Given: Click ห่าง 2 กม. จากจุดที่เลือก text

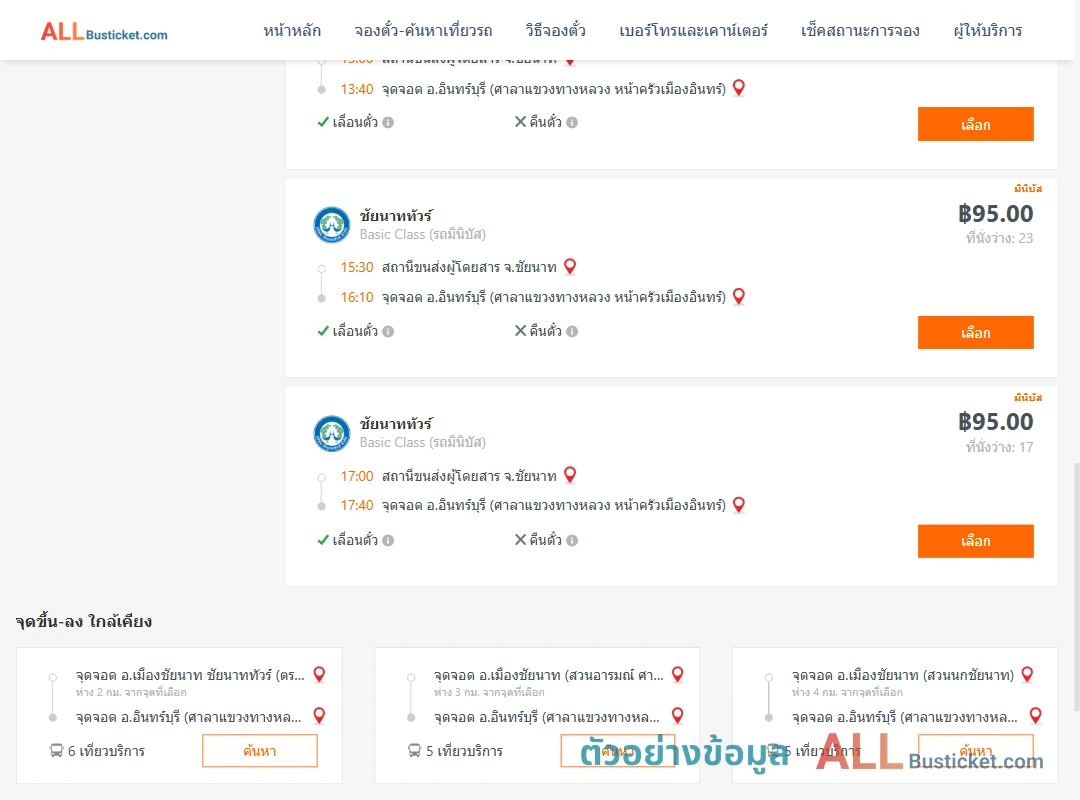Looking at the screenshot, I should pyautogui.click(x=131, y=693).
